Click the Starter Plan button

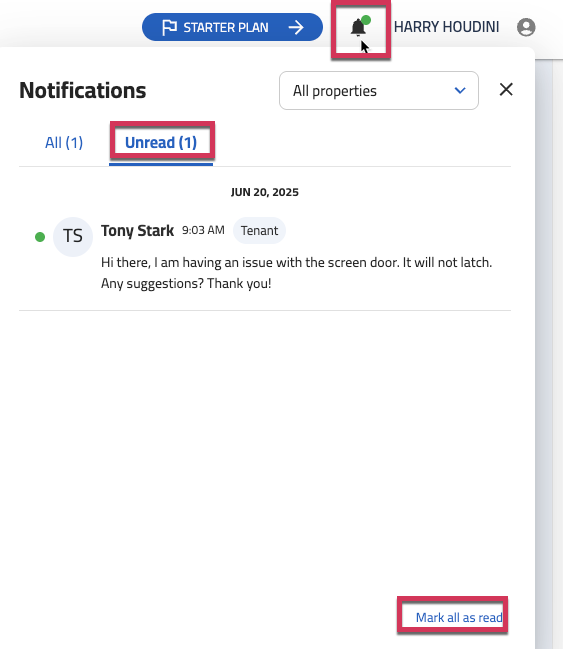[x=232, y=27]
